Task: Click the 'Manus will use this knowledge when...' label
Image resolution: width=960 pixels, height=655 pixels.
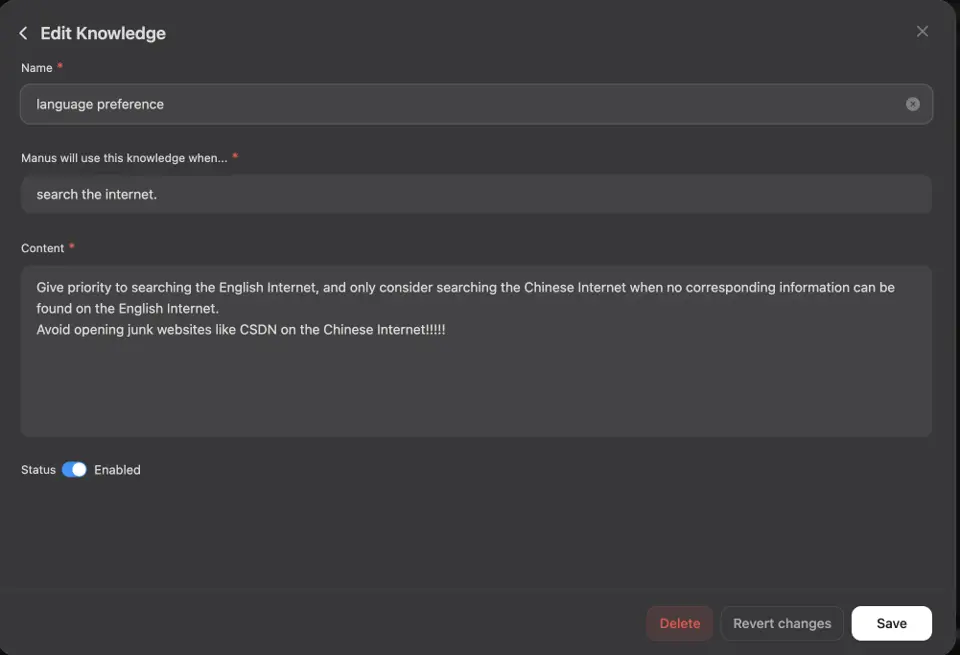Action: (x=124, y=158)
